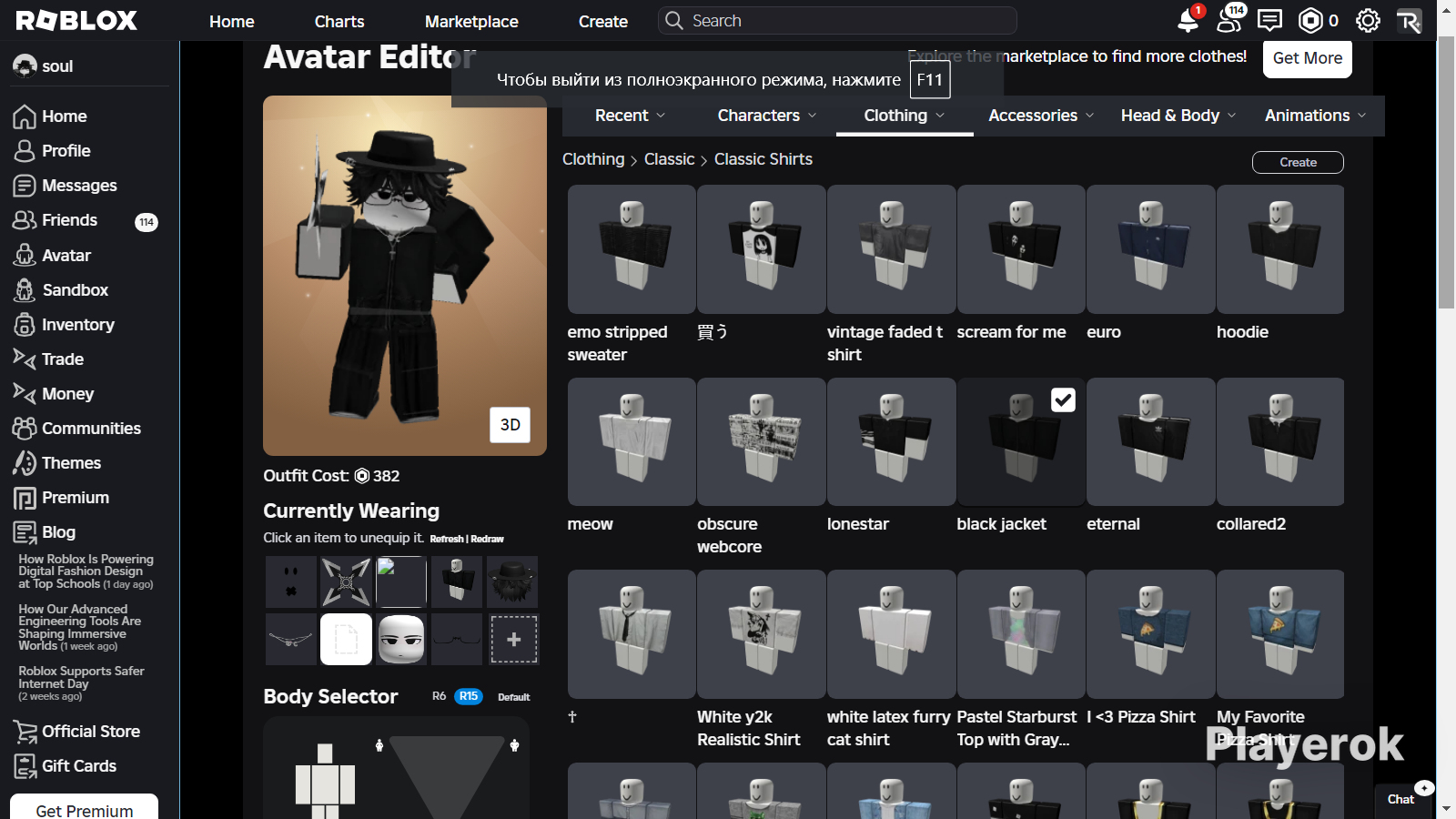
Task: Unequip the black hat in Currently Wearing
Action: click(512, 581)
